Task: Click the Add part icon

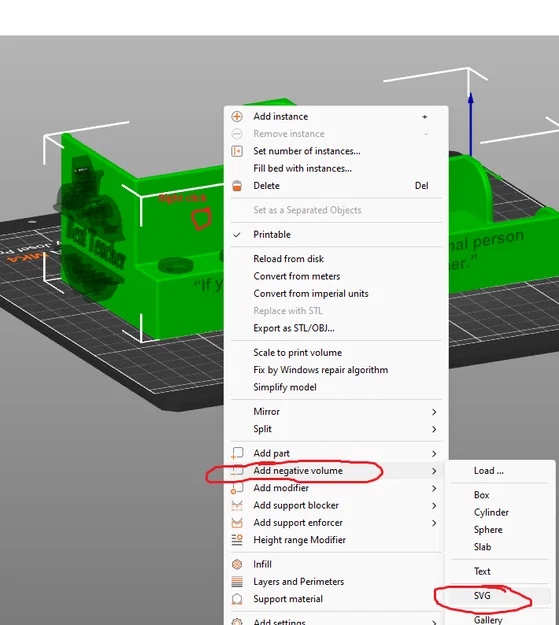Action: (237, 453)
